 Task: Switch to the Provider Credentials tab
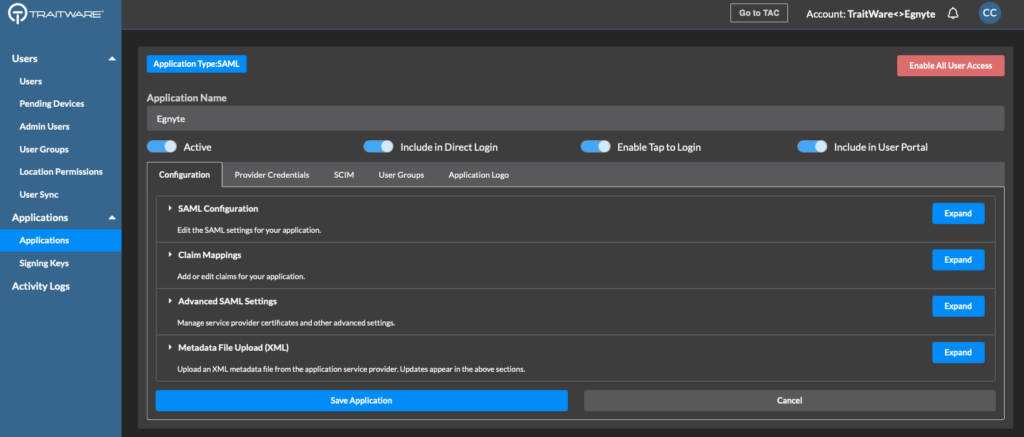pos(272,175)
